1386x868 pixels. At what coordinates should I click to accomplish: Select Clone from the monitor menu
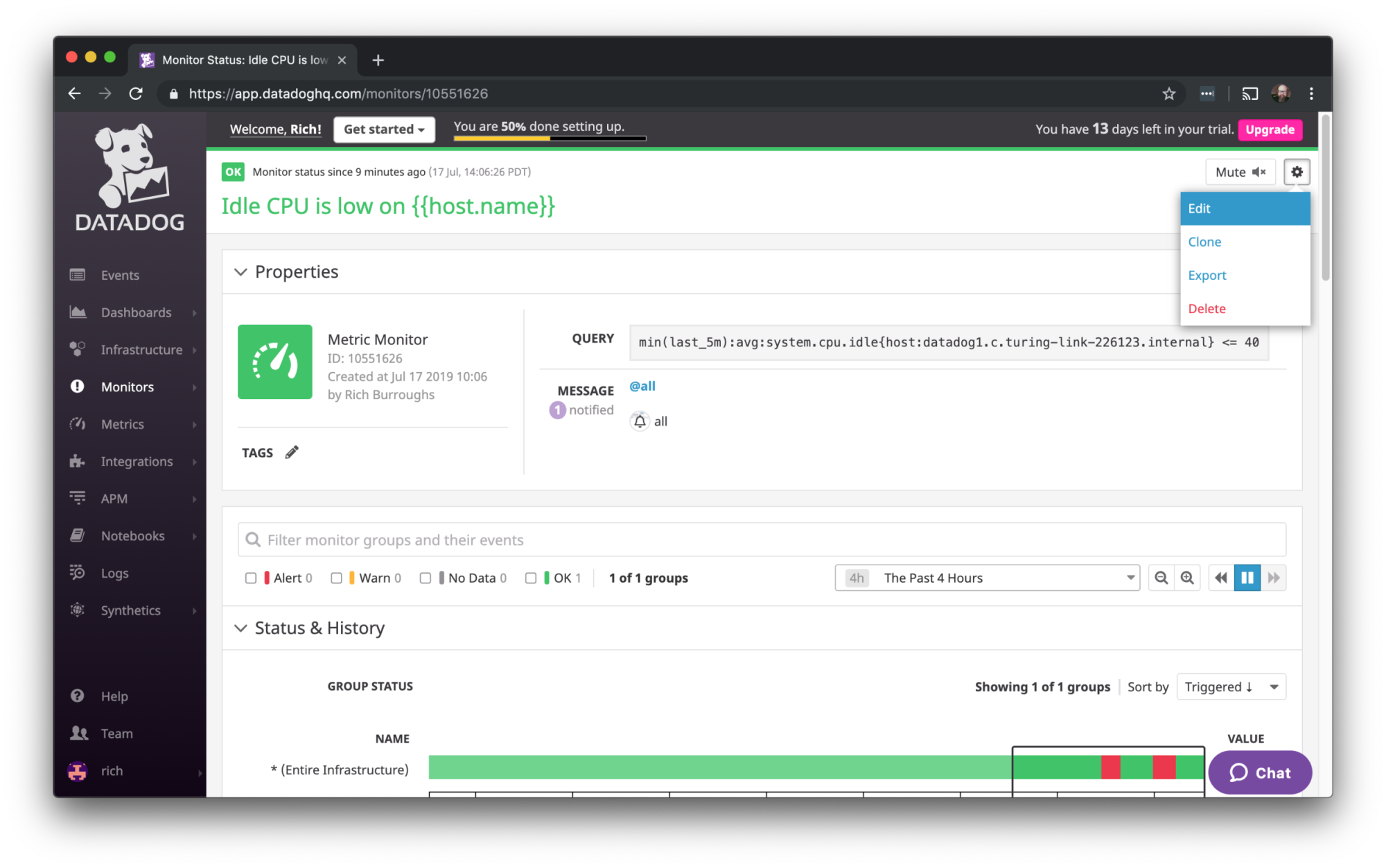point(1204,242)
